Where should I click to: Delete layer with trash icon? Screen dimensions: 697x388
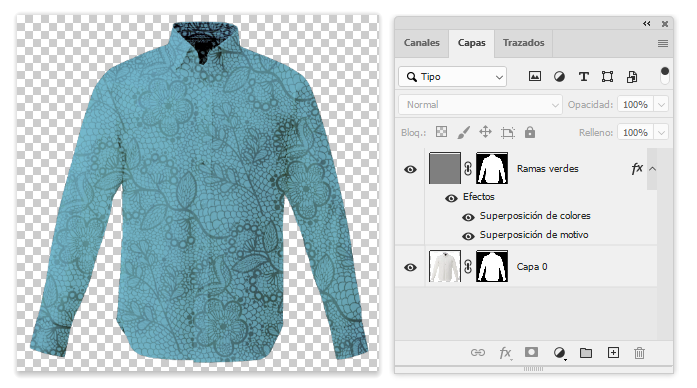pos(639,353)
